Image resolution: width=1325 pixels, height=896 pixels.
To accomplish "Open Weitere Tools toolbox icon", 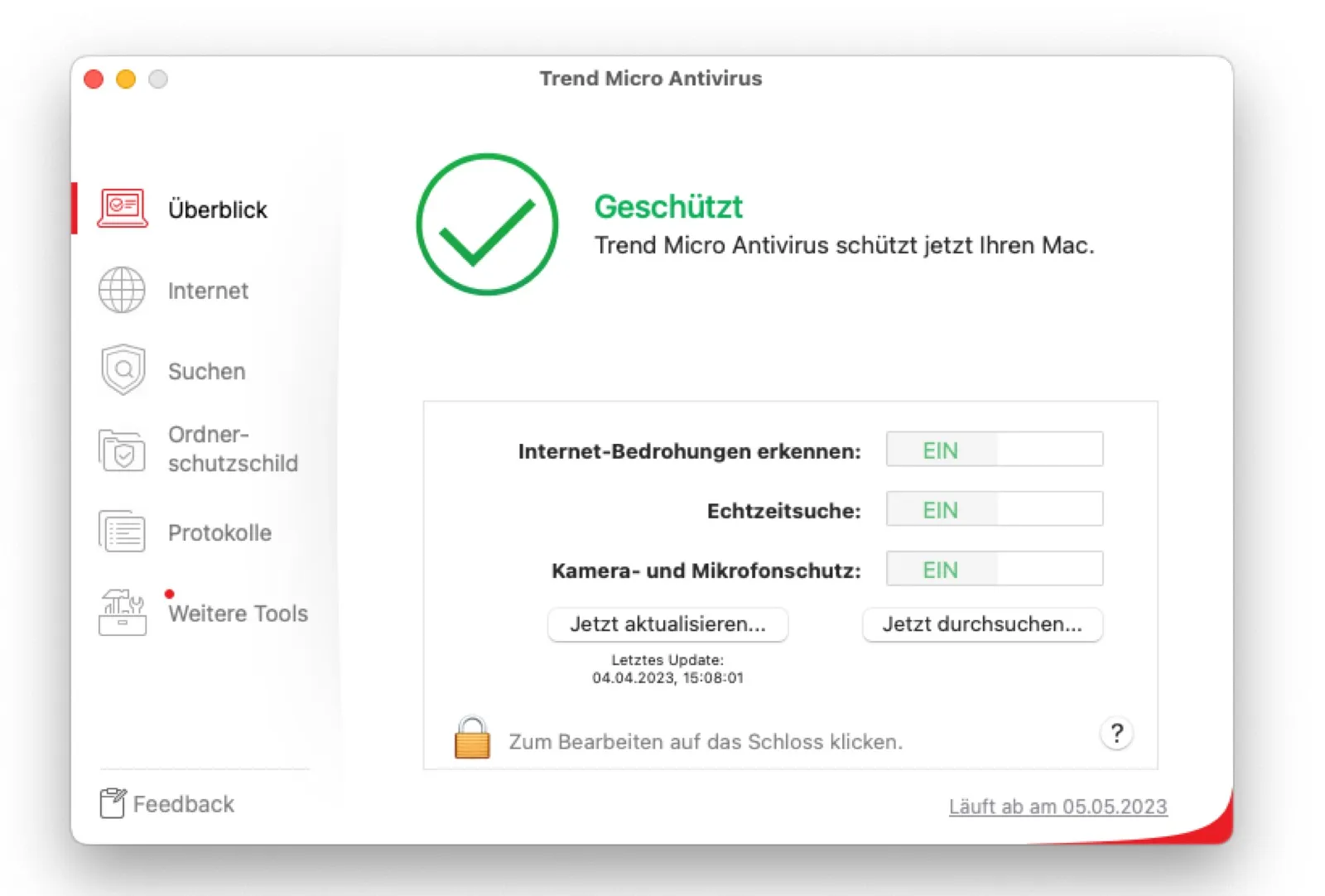I will [x=122, y=613].
